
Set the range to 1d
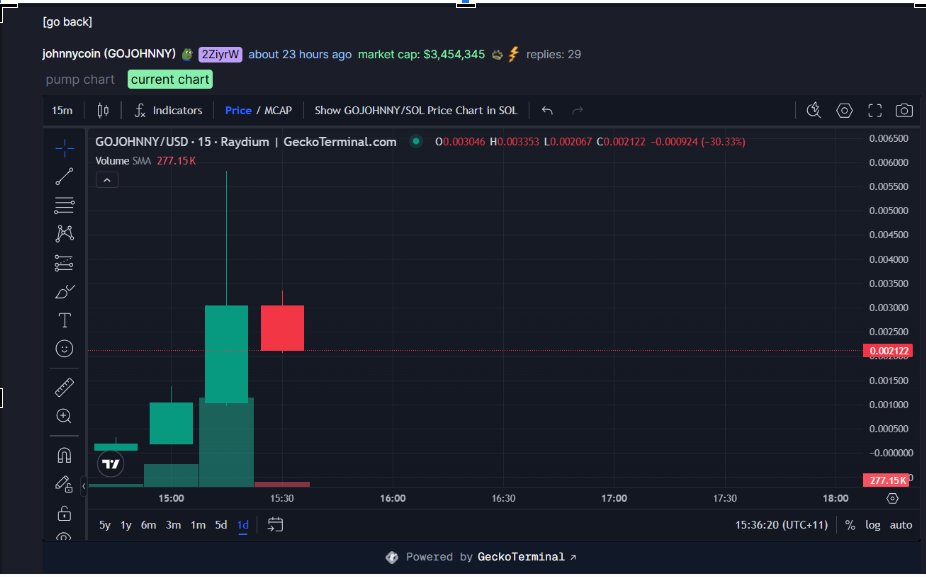pos(243,525)
